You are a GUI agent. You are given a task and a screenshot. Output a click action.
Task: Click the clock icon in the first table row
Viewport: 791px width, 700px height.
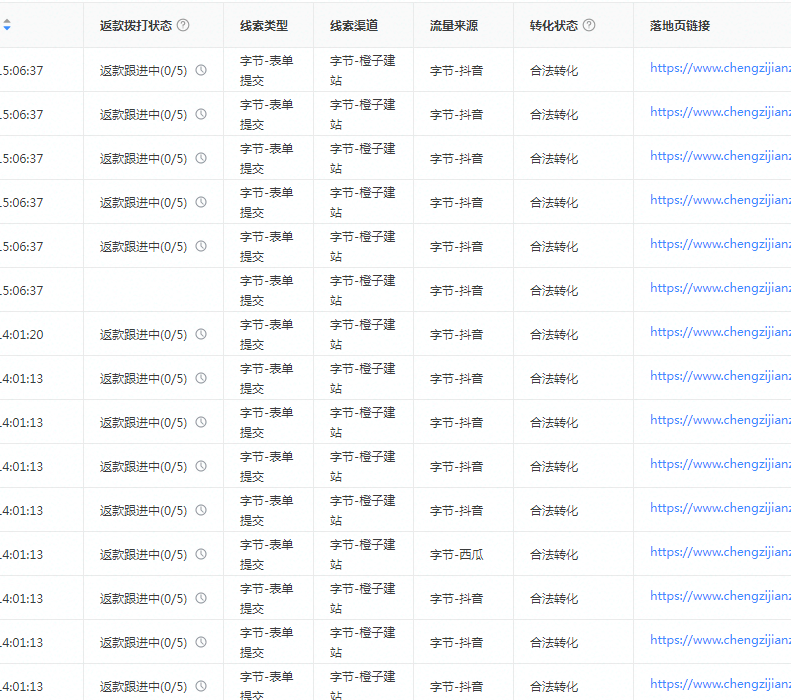coord(201,70)
